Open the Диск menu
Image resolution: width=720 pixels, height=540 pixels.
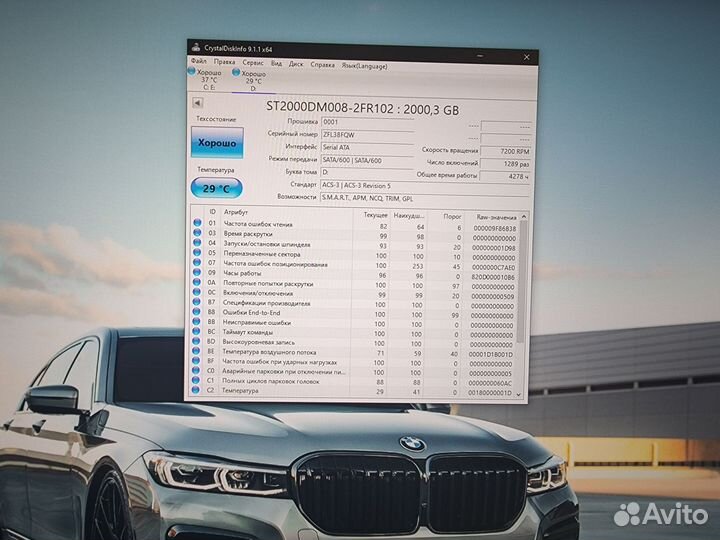coord(296,62)
